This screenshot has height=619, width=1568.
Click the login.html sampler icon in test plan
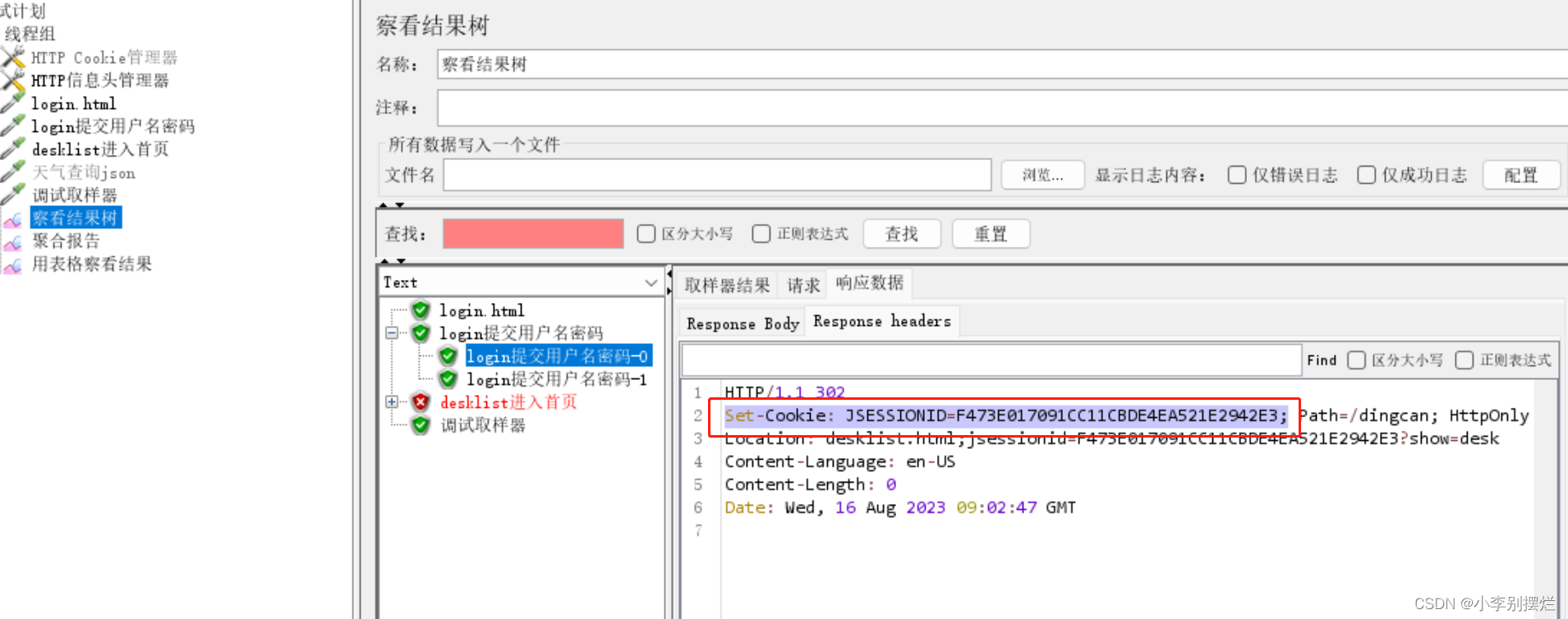tap(12, 103)
